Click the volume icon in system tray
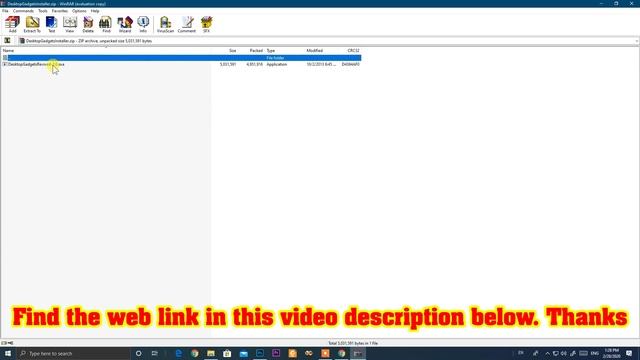Viewport: 640px width, 360px height. [x=564, y=353]
